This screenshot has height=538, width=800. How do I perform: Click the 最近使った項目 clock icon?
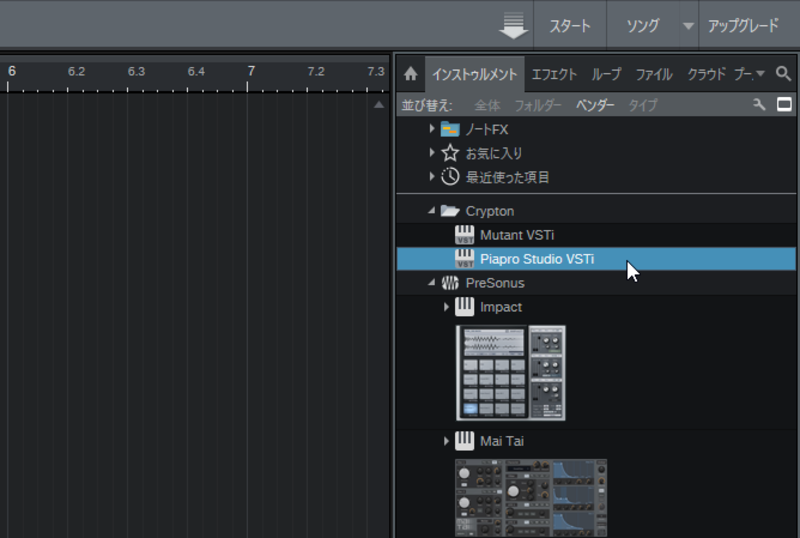click(x=450, y=177)
